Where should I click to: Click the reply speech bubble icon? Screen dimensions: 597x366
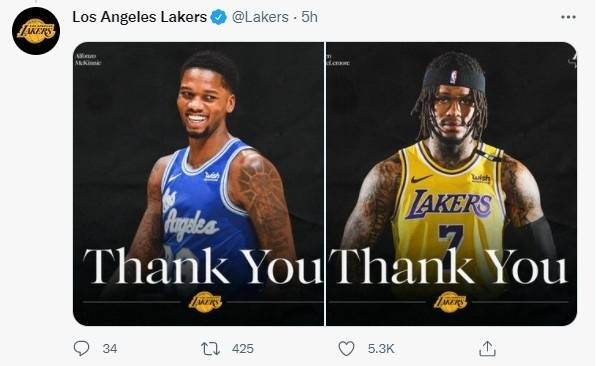[81, 348]
